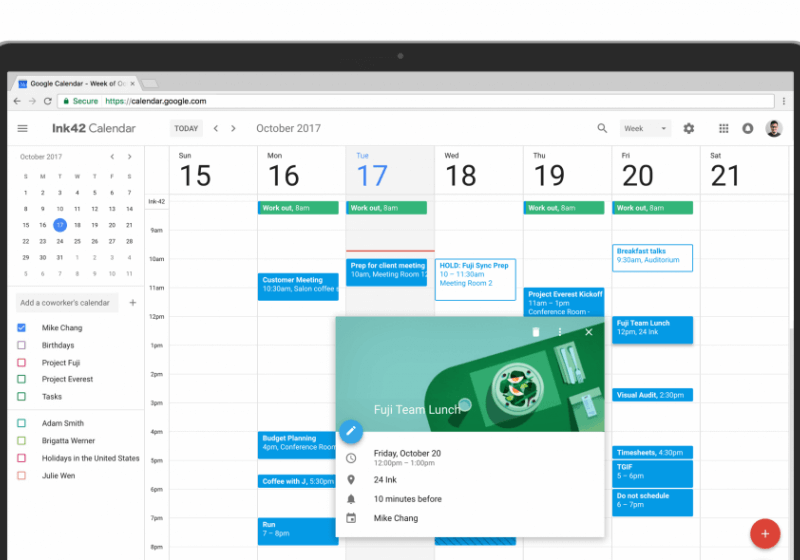Click the search magnifier icon
800x560 pixels.
(x=602, y=129)
